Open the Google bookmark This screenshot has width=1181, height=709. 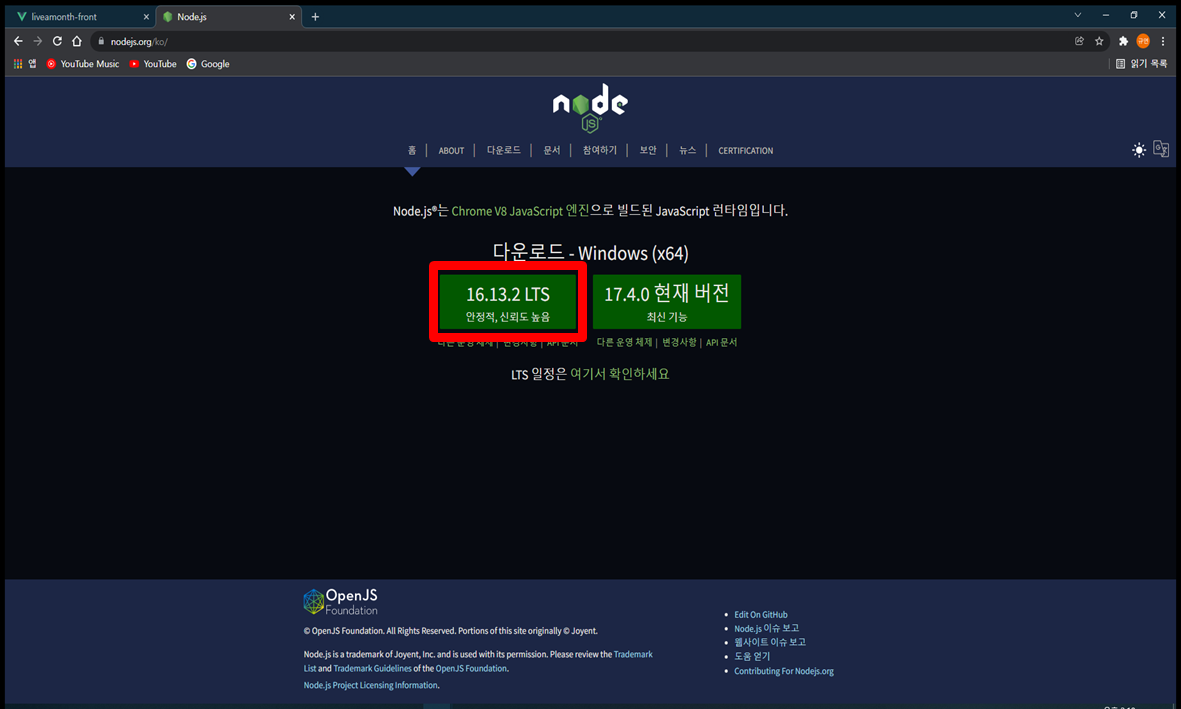[208, 64]
